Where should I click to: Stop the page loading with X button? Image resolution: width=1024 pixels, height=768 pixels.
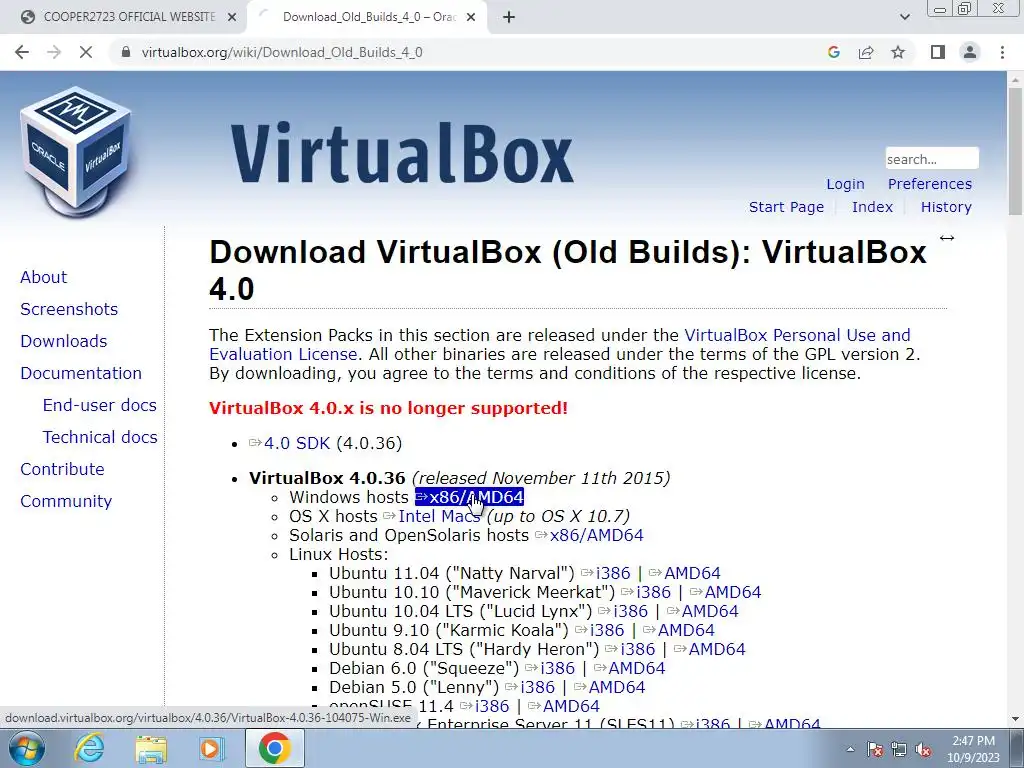86,52
